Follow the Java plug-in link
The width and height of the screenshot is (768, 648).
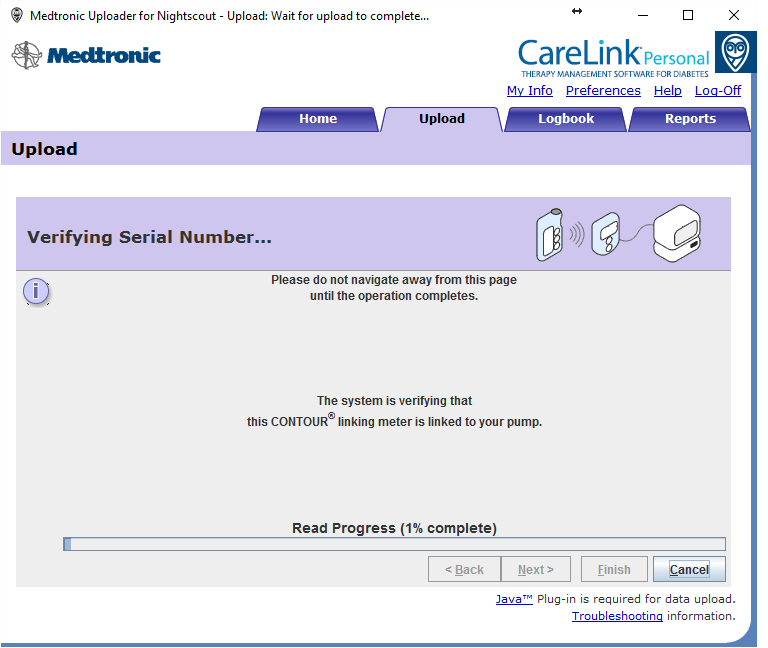point(514,599)
